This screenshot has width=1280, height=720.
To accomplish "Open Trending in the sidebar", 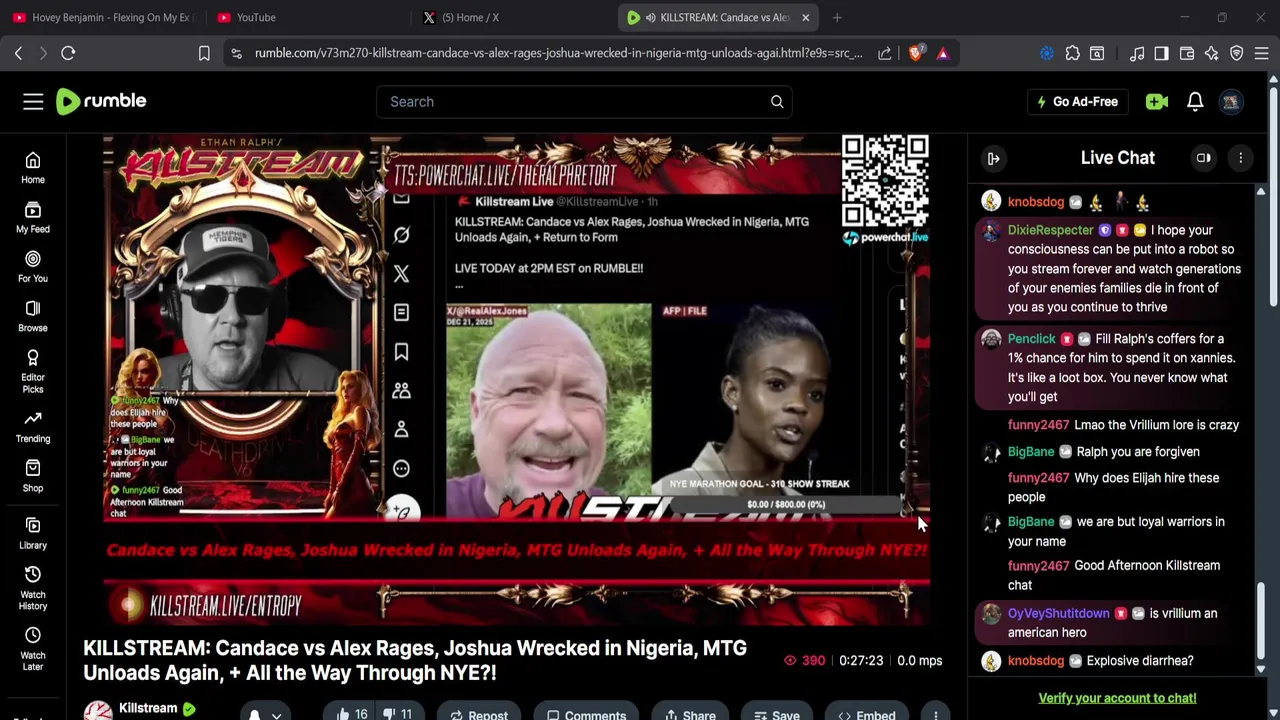I will point(33,427).
